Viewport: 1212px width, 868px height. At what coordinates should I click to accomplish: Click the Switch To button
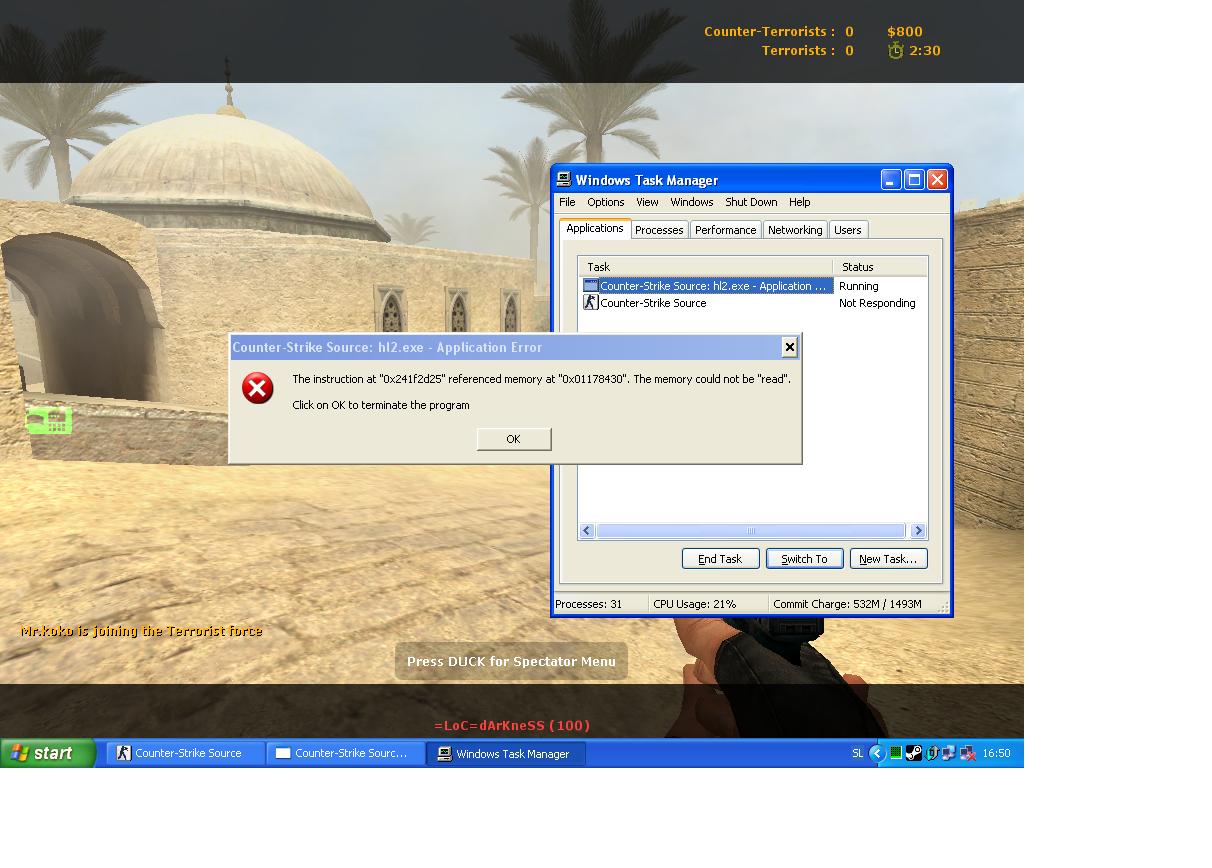[x=805, y=559]
